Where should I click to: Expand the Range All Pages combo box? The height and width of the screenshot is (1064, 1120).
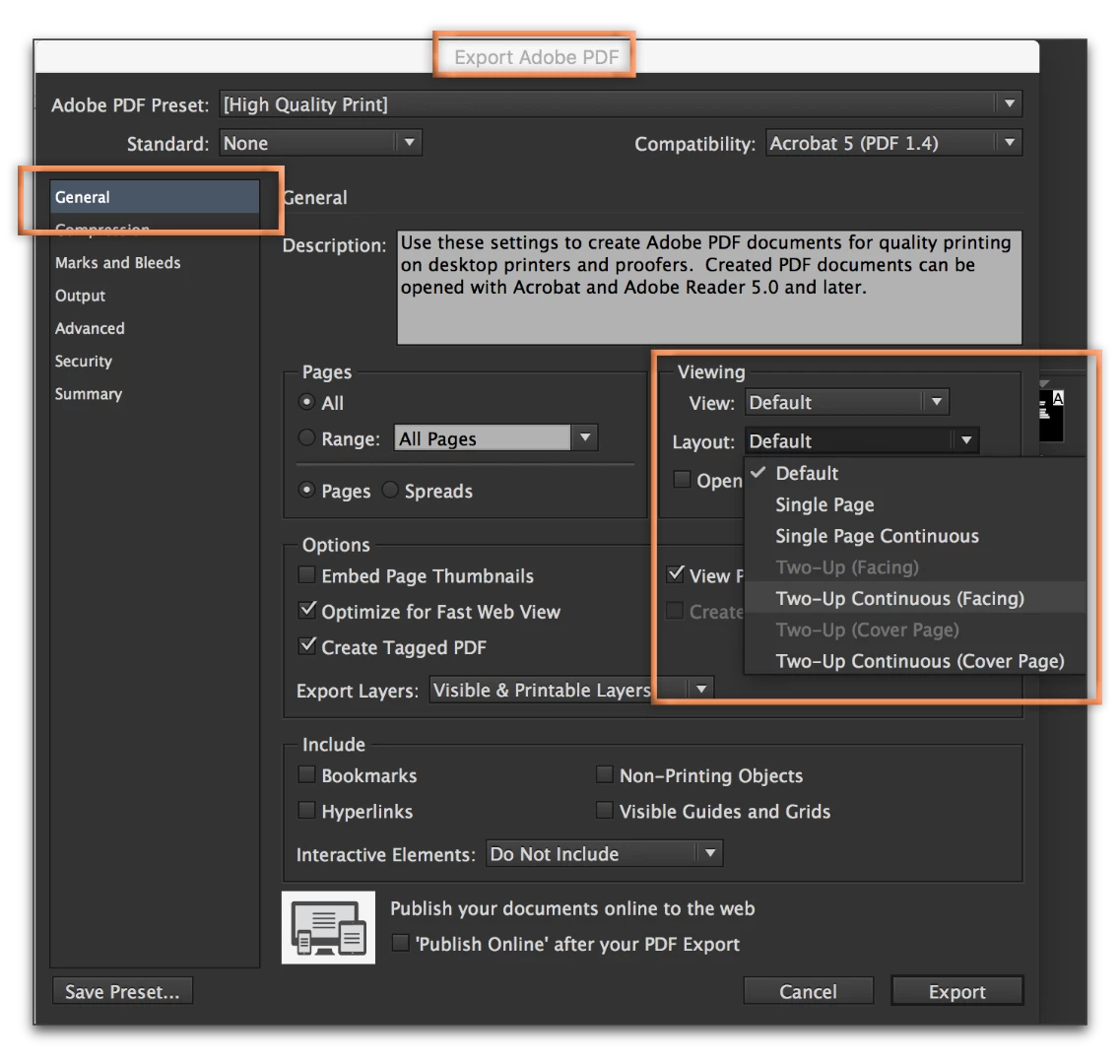(x=585, y=437)
